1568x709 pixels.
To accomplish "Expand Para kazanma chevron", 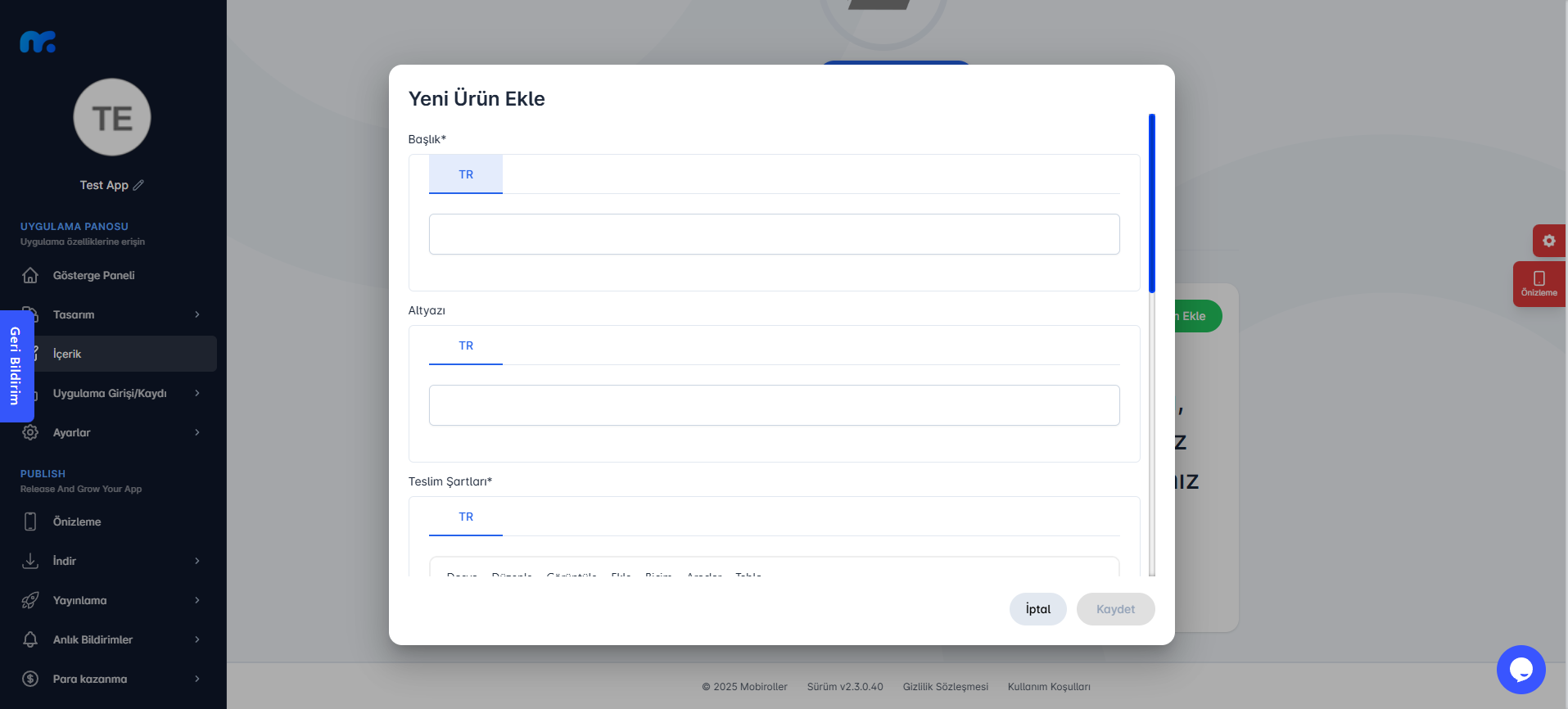I will click(197, 679).
